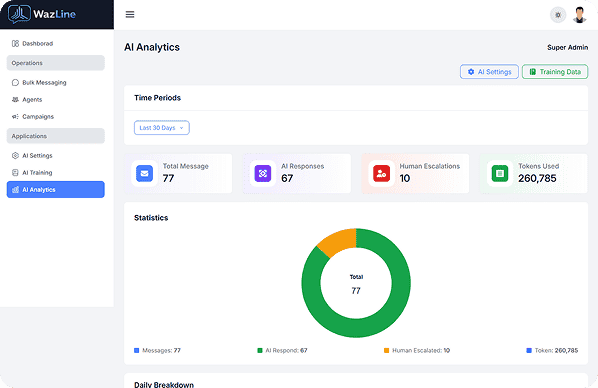Click the Total Message value 77
Screen dimensions: 598x388
(x=169, y=178)
